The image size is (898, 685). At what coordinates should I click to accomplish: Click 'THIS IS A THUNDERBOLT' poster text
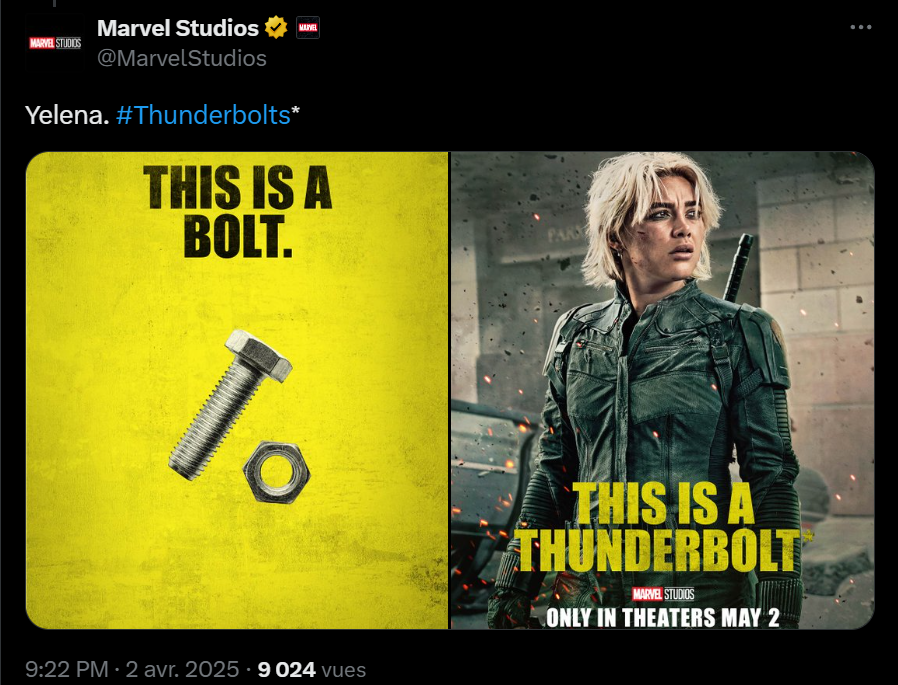661,527
